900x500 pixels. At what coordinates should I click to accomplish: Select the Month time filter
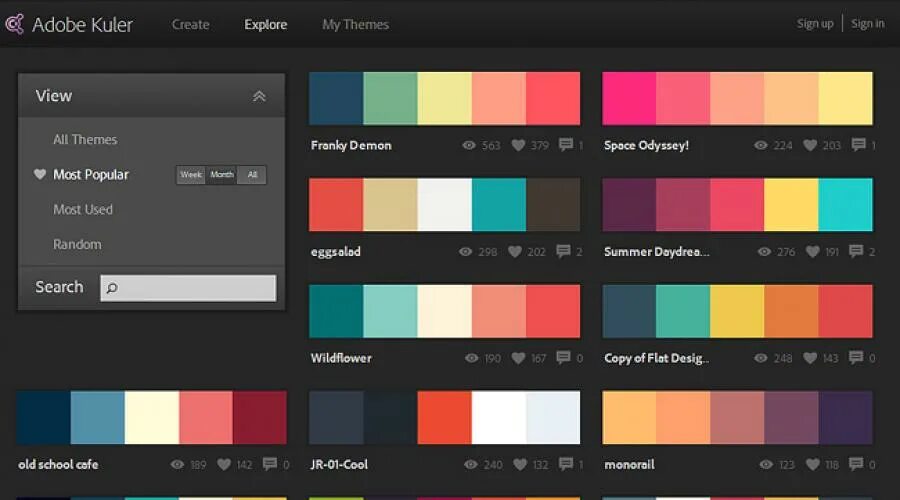[222, 175]
